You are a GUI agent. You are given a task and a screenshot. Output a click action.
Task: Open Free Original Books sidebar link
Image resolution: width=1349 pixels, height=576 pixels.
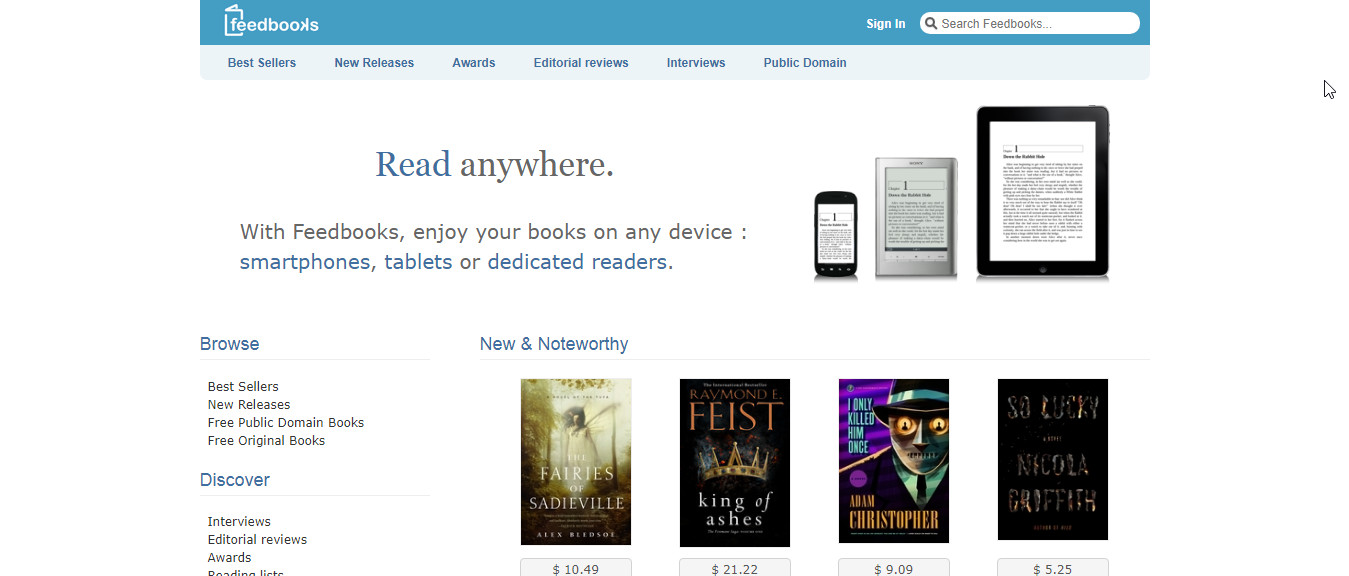click(267, 441)
